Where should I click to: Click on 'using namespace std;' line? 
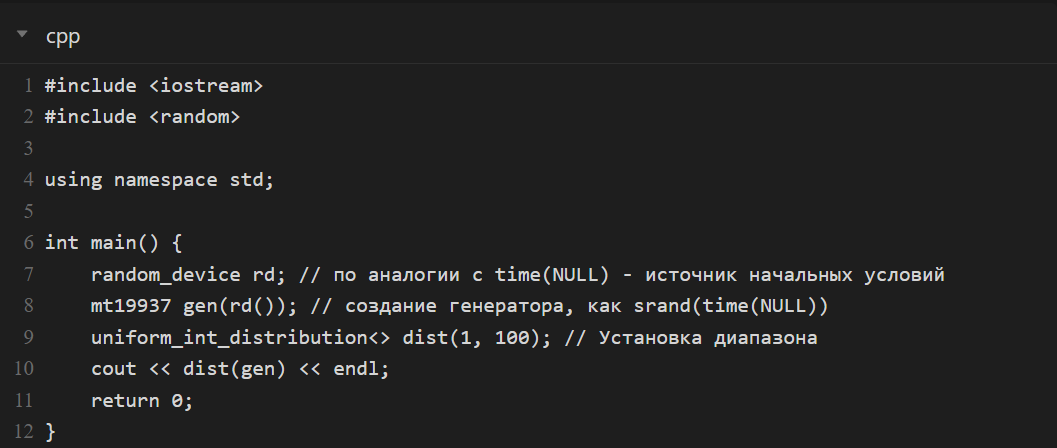159,180
